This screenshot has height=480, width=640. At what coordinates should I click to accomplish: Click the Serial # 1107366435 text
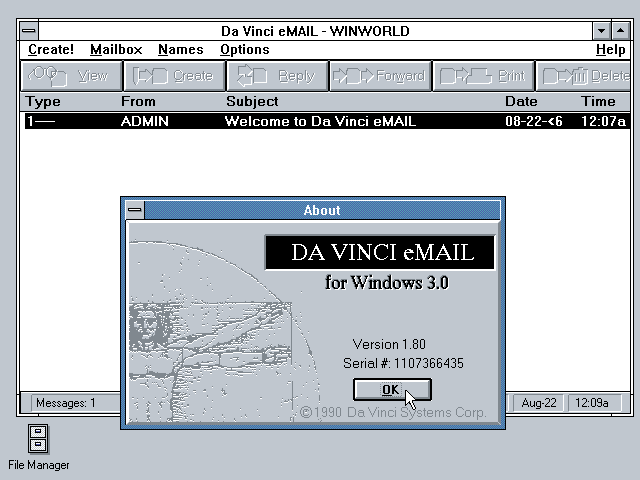pos(403,363)
